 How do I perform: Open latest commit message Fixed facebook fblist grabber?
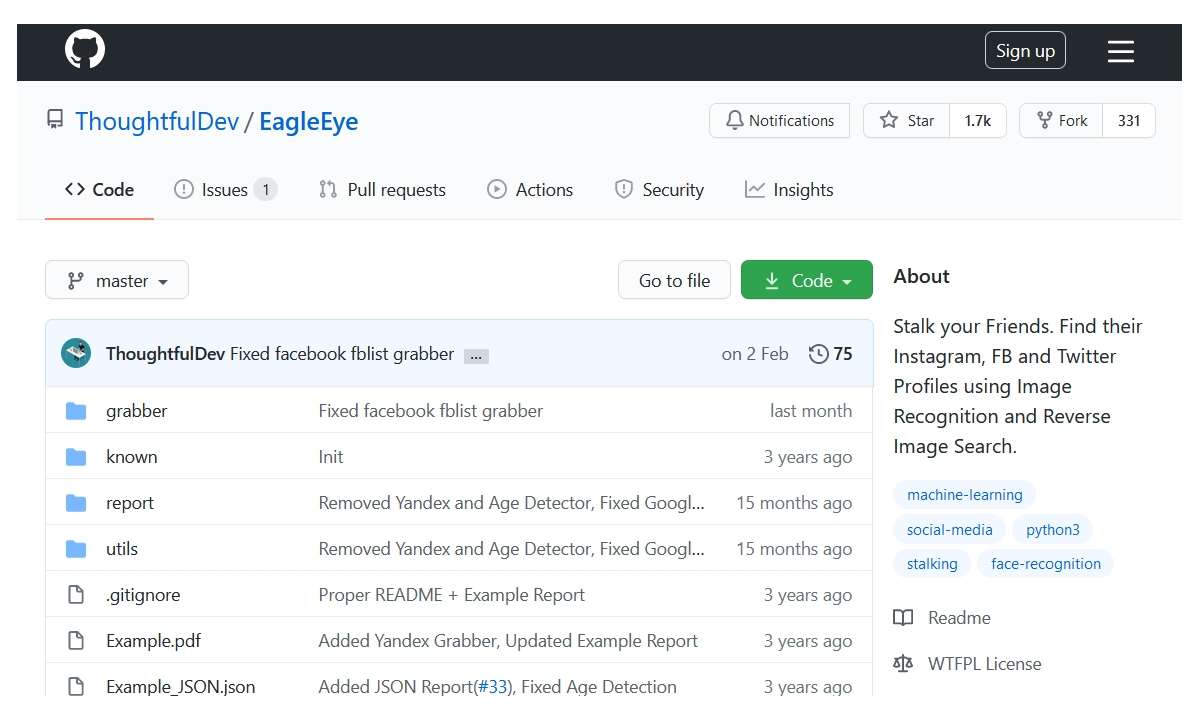click(x=342, y=354)
